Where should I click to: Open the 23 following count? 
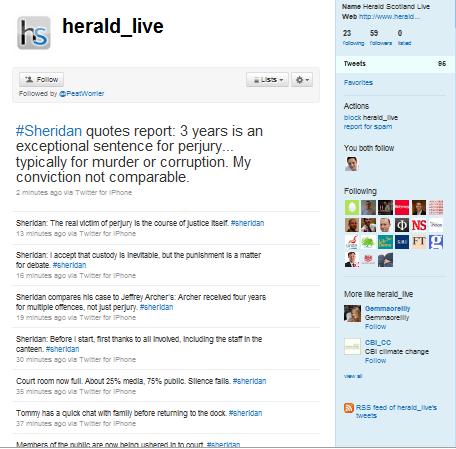tap(353, 38)
